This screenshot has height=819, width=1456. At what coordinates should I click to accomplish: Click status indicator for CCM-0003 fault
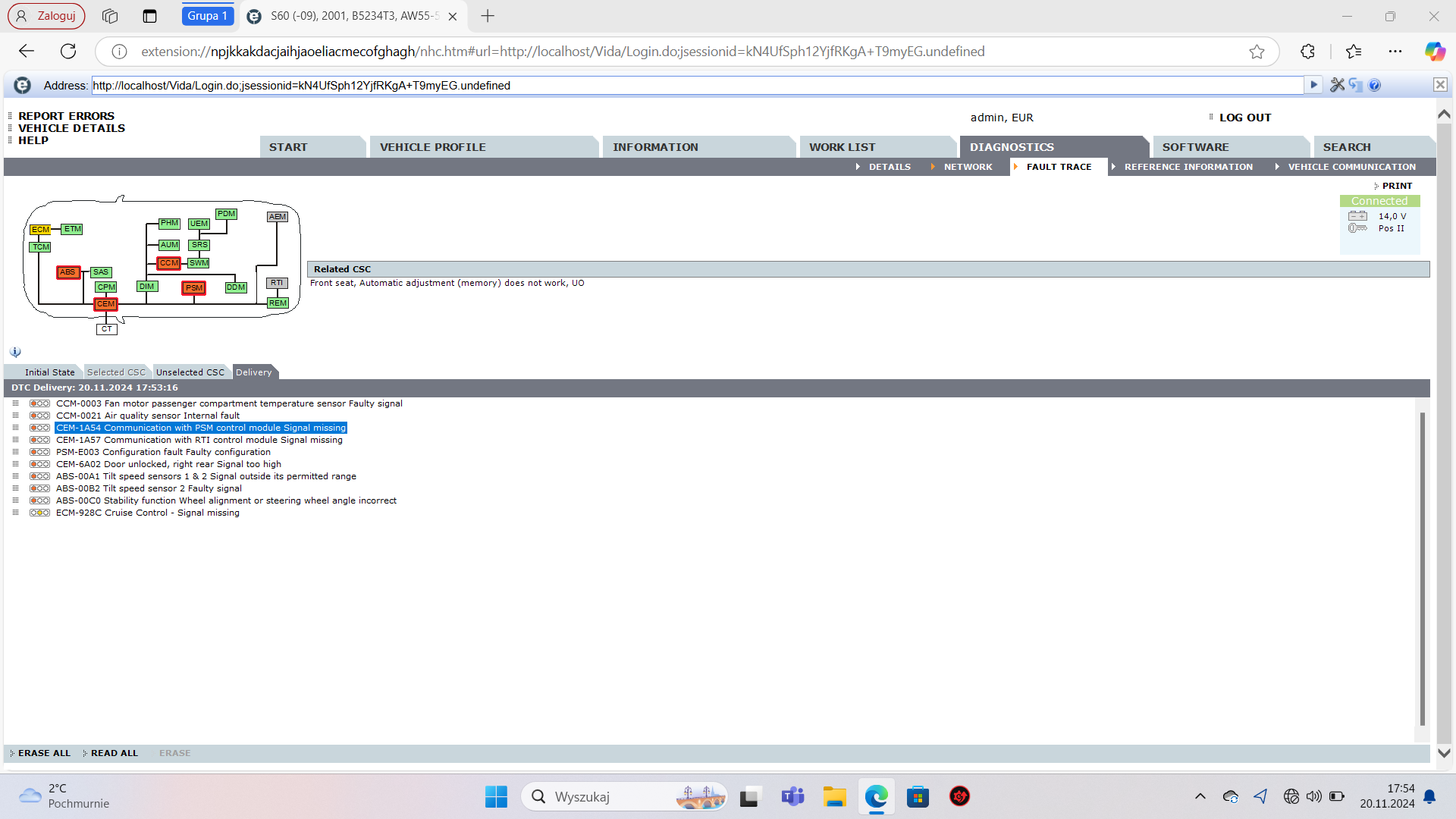(39, 404)
